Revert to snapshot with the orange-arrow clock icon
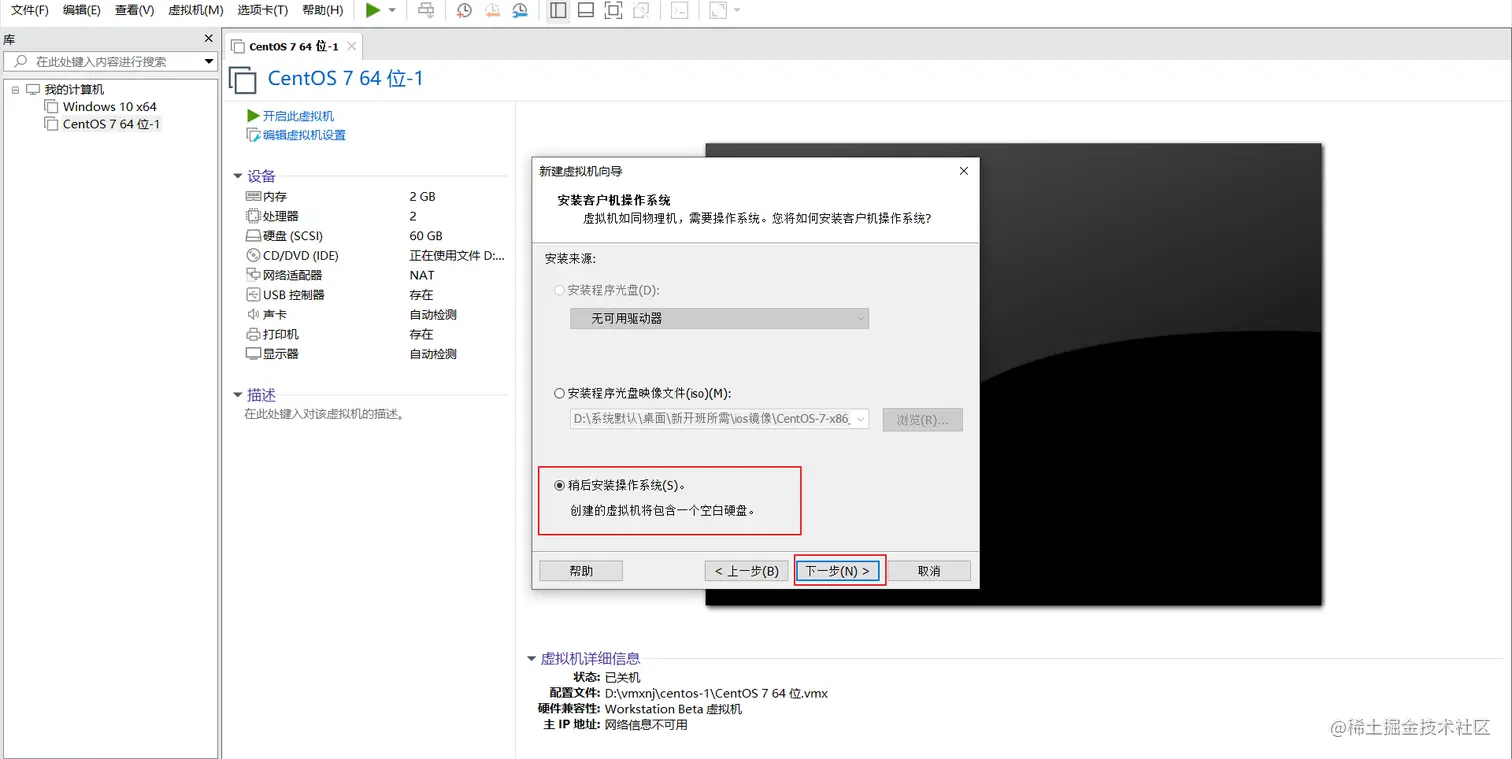 pos(490,11)
